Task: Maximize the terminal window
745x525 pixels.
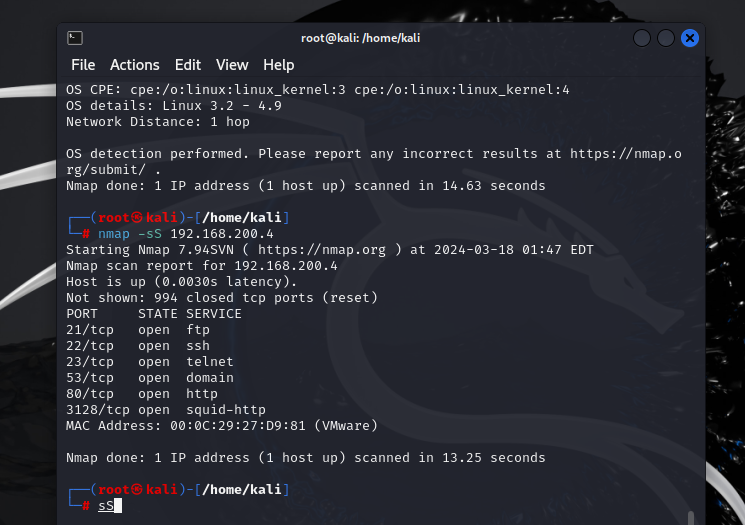Action: (x=666, y=38)
